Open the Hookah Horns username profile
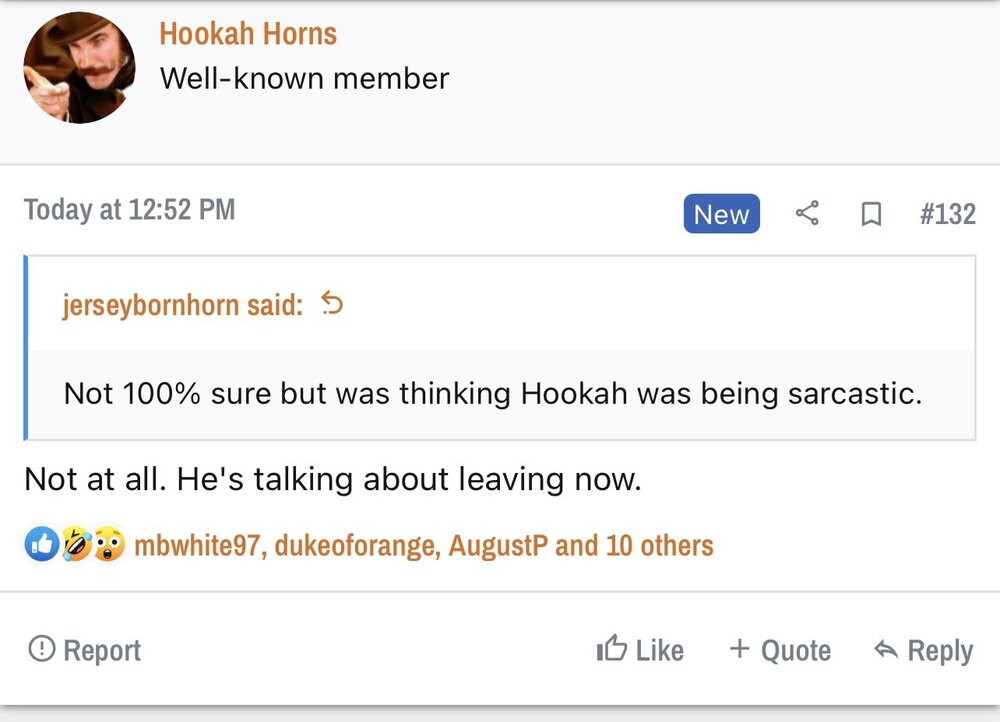 click(x=248, y=34)
